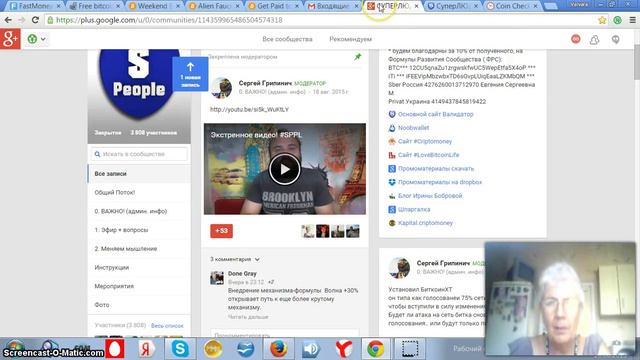Open Firefox from taskbar

[278, 349]
